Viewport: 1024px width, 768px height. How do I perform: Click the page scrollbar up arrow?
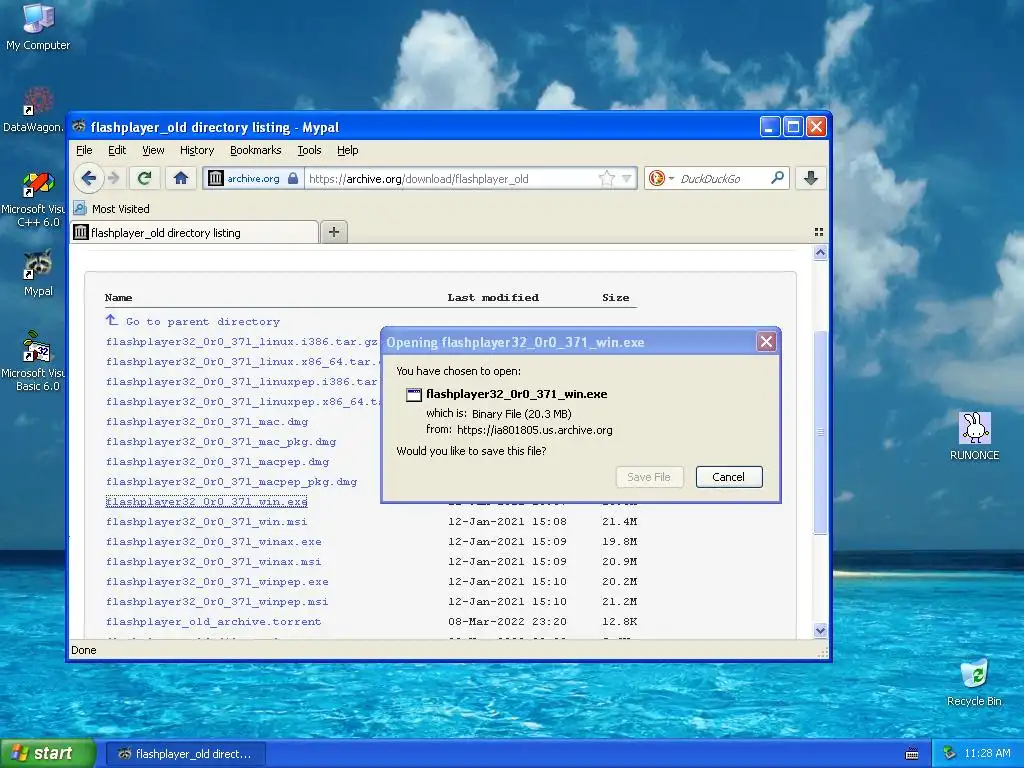coord(820,253)
